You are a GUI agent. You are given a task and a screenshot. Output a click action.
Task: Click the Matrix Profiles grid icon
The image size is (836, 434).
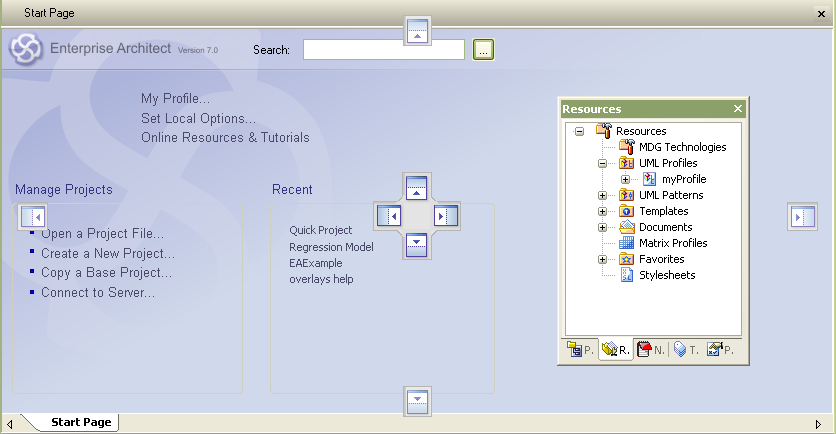tap(626, 243)
